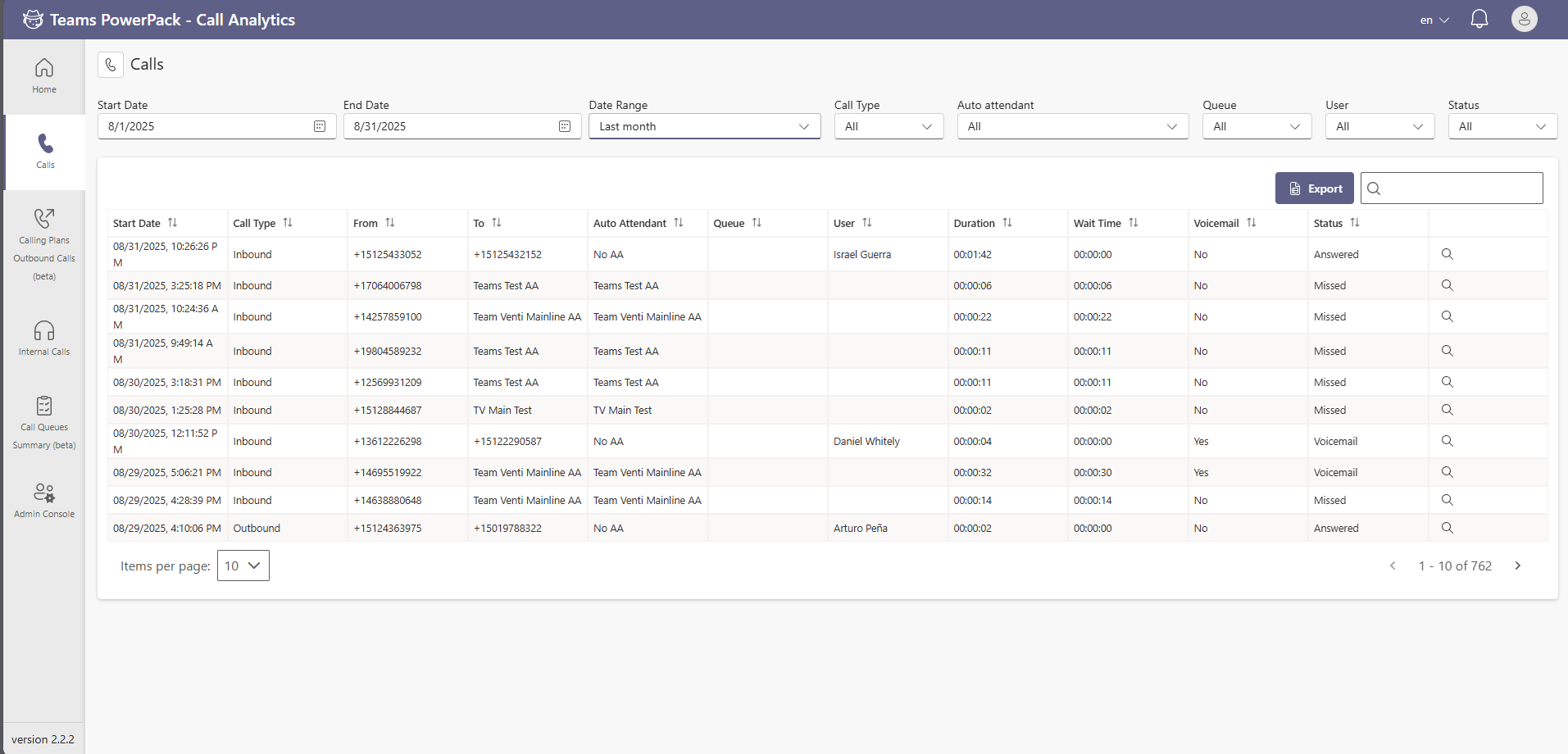Go to next page of results
Viewport: 1568px width, 754px height.
(x=1517, y=565)
